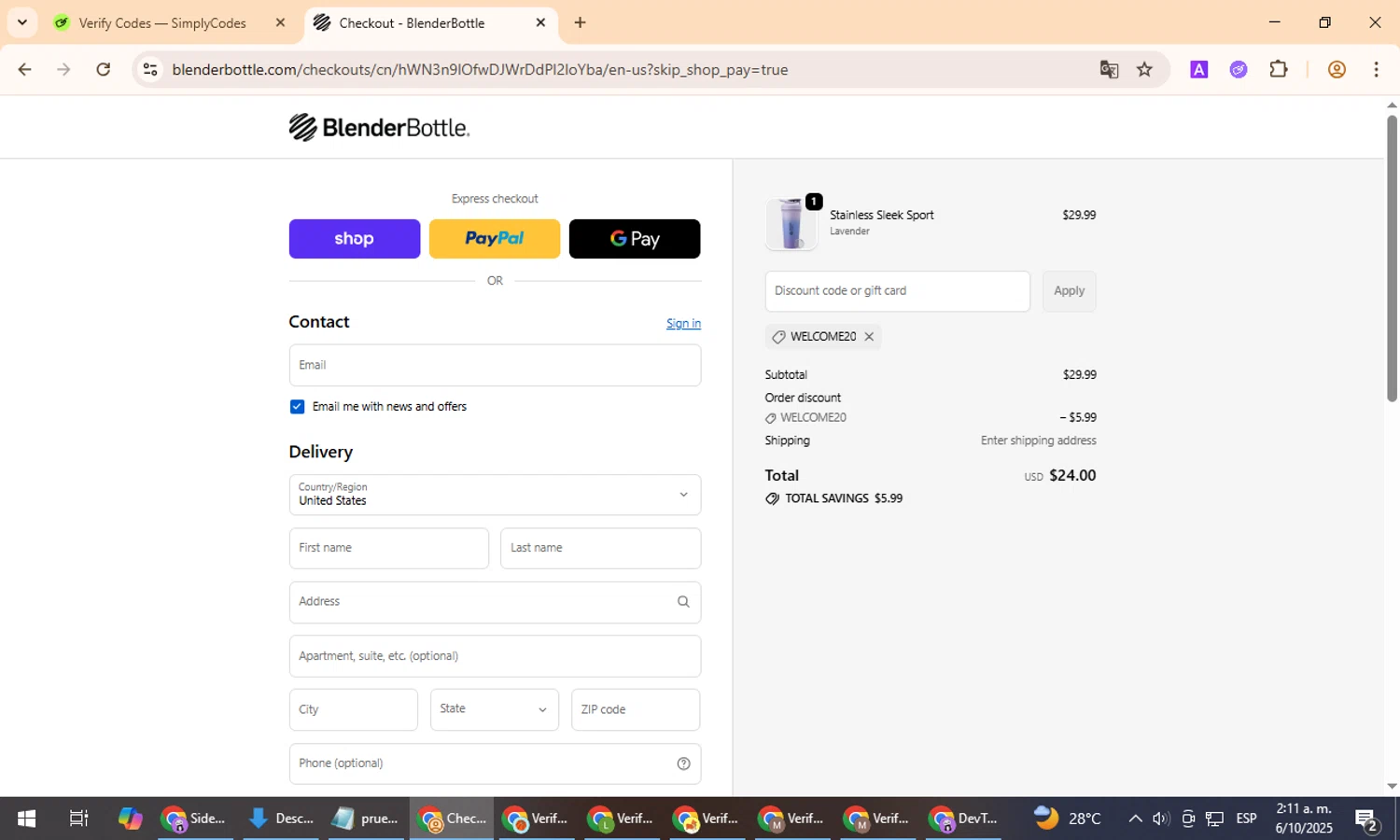Close the Verify Codes tab
The height and width of the screenshot is (840, 1400).
pos(280,23)
